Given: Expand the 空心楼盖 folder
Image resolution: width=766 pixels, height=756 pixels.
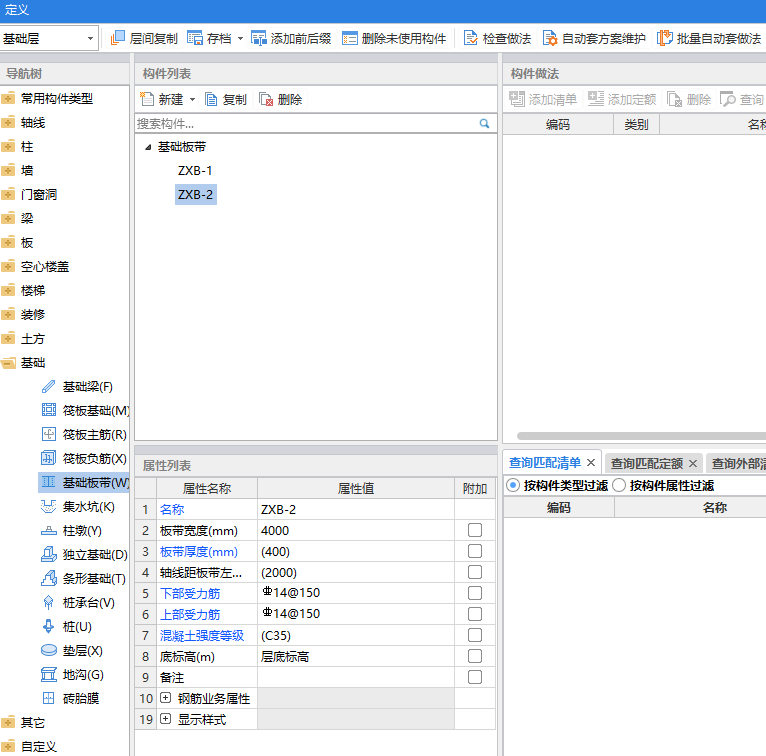Looking at the screenshot, I should tap(8, 267).
